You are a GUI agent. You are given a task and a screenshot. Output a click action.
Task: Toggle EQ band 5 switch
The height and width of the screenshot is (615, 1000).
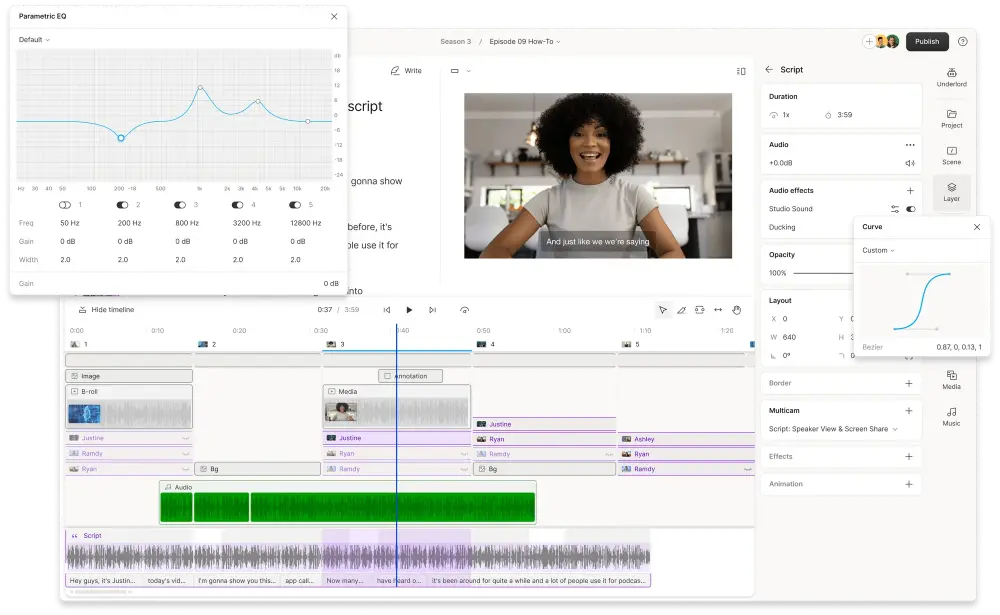tap(296, 205)
